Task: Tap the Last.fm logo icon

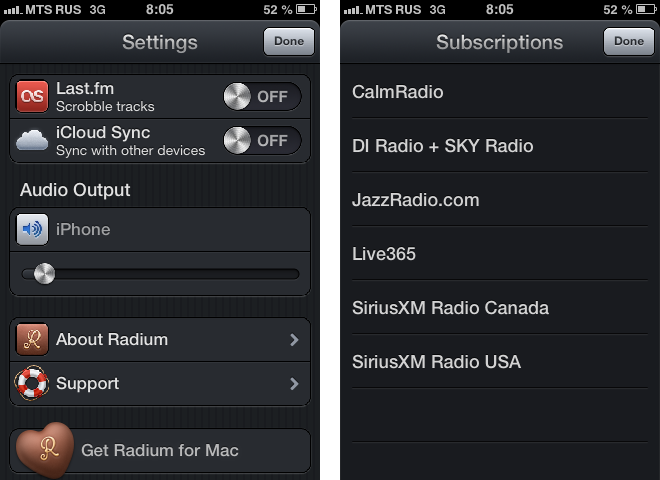Action: [33, 96]
